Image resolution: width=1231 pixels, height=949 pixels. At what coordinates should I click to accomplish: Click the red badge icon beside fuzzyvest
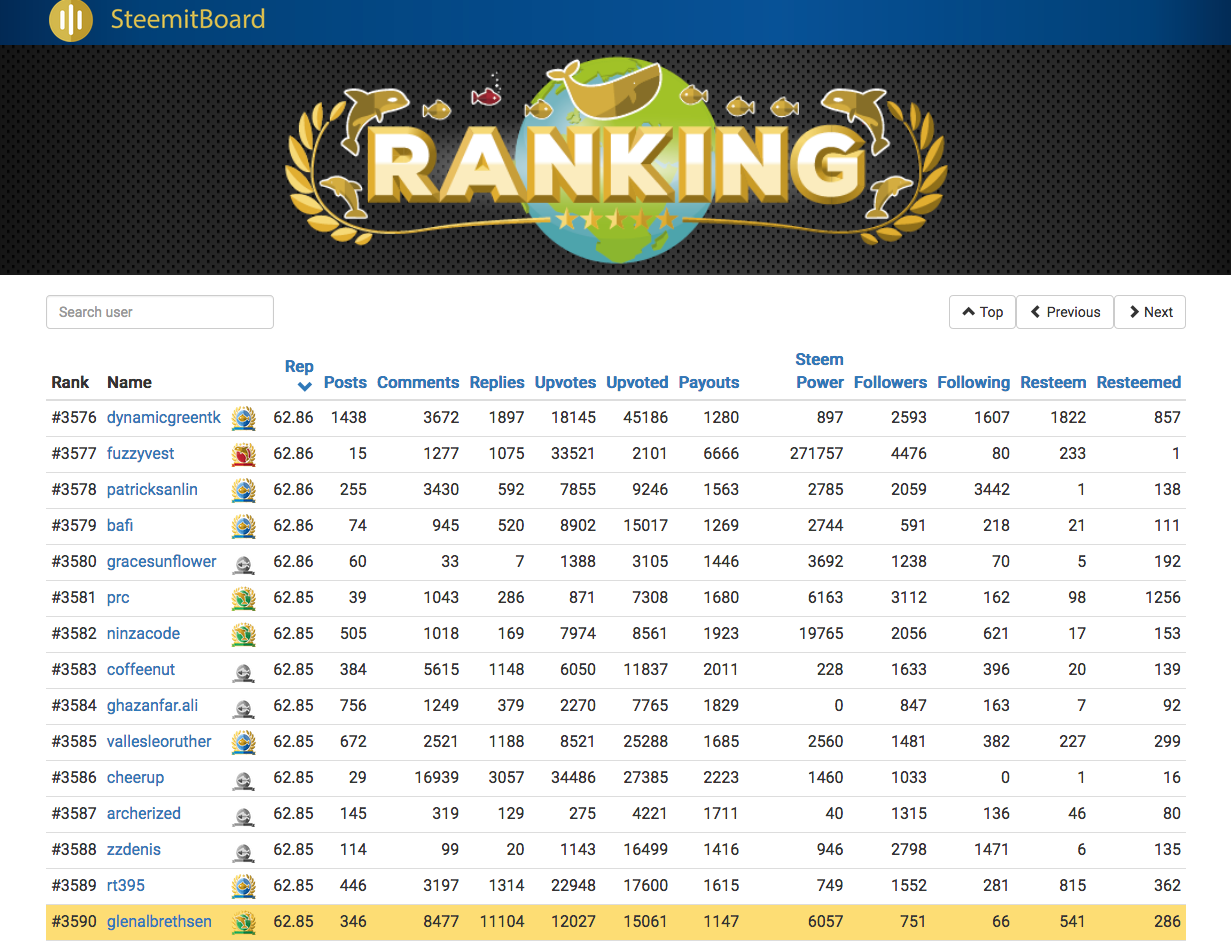pos(243,454)
